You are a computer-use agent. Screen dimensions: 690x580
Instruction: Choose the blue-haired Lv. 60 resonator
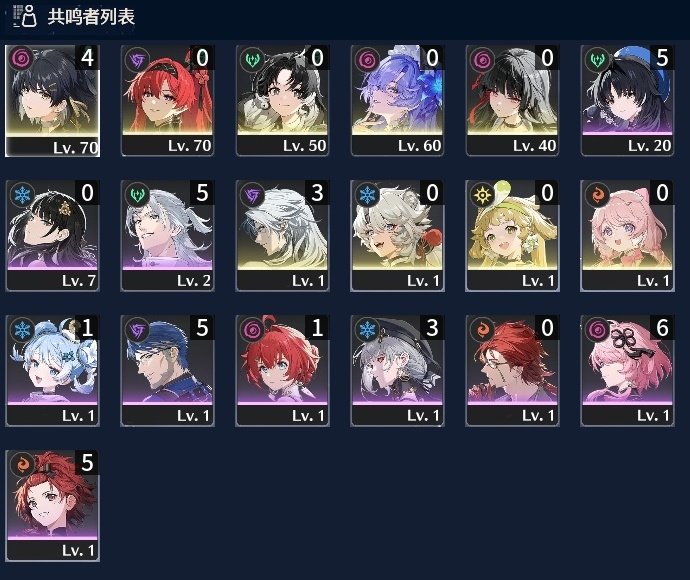[397, 101]
